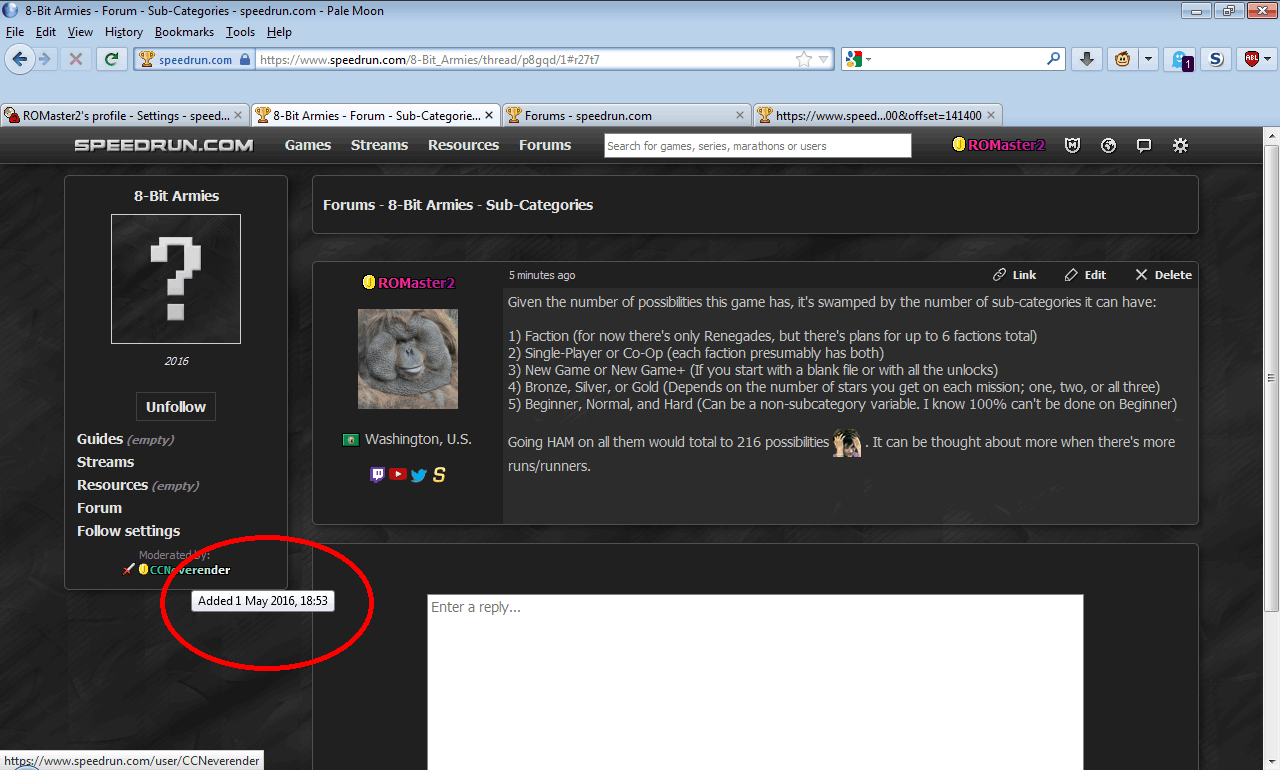This screenshot has width=1280, height=770.
Task: Open the YouTube icon under the avatar
Action: tap(398, 474)
